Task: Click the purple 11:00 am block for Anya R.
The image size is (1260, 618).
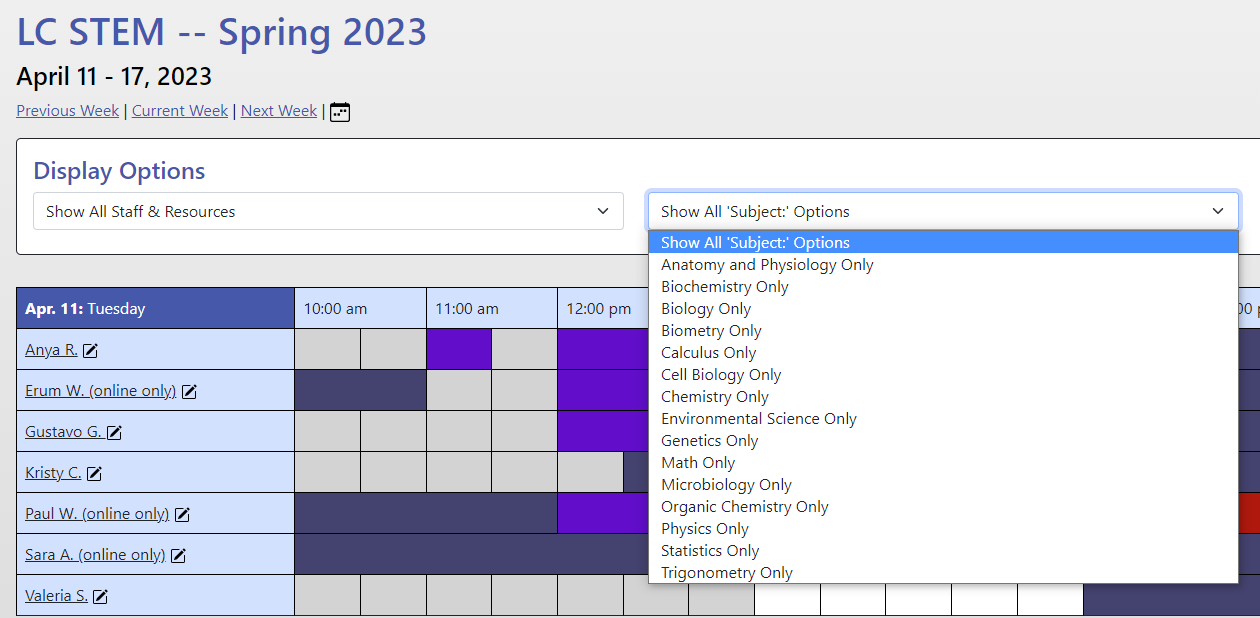Action: [x=458, y=349]
